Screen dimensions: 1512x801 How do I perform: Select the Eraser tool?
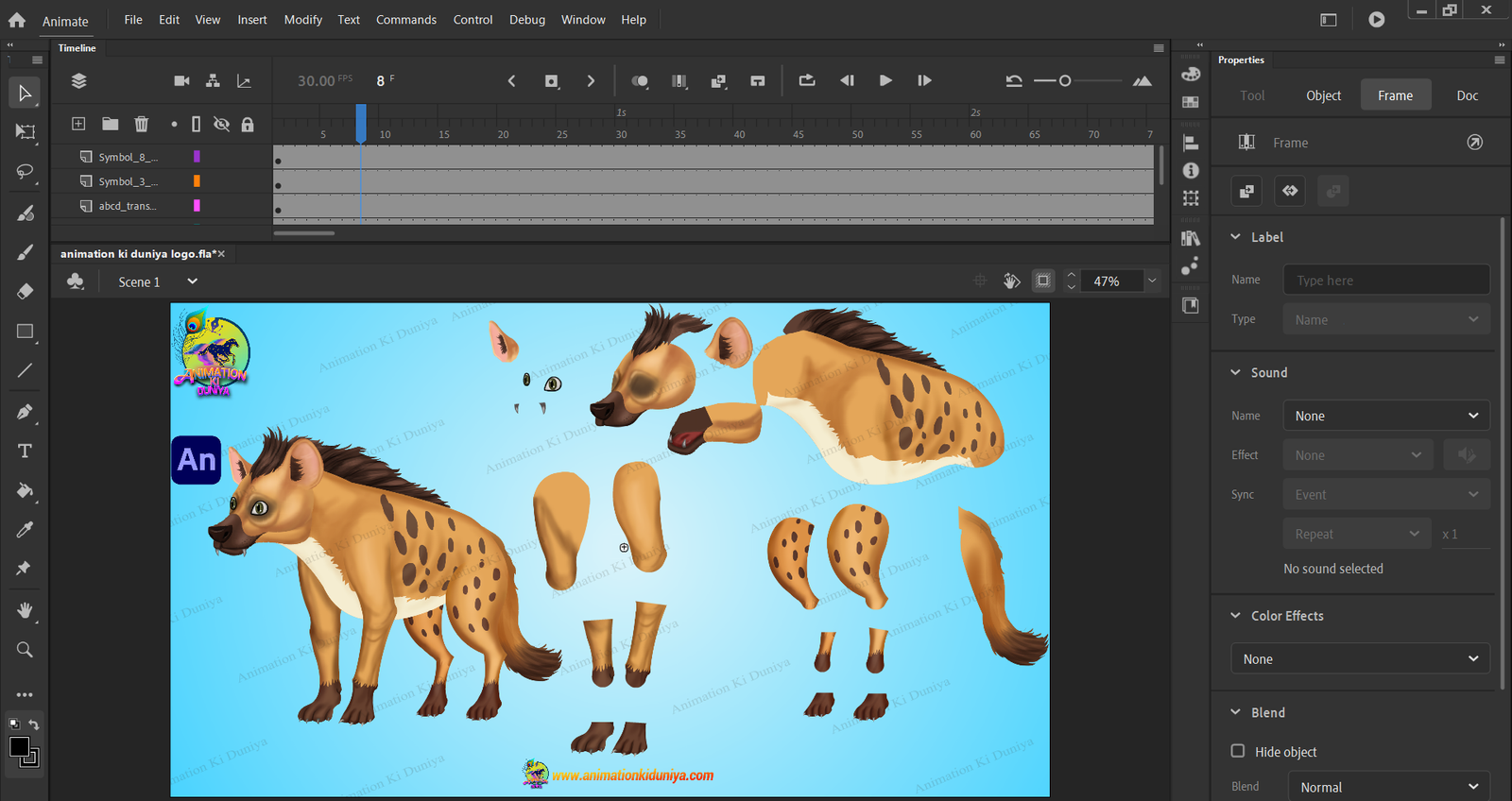pyautogui.click(x=26, y=291)
